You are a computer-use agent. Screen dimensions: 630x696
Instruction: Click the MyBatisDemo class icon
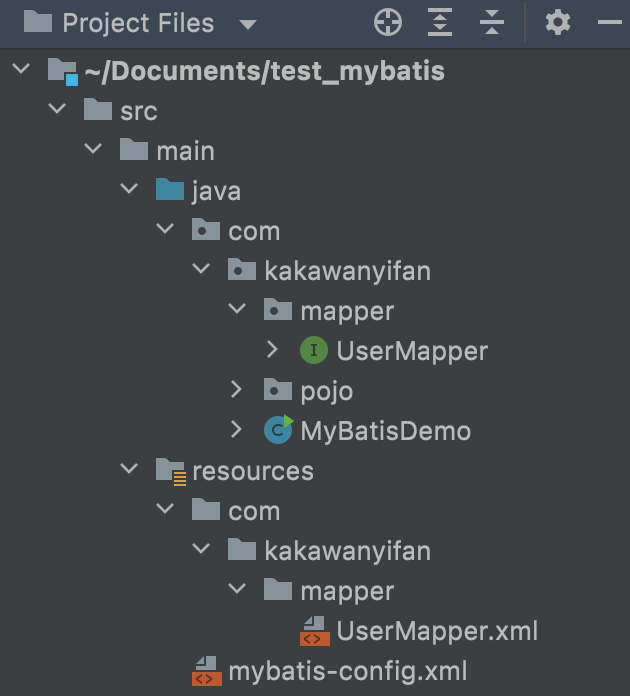point(278,430)
